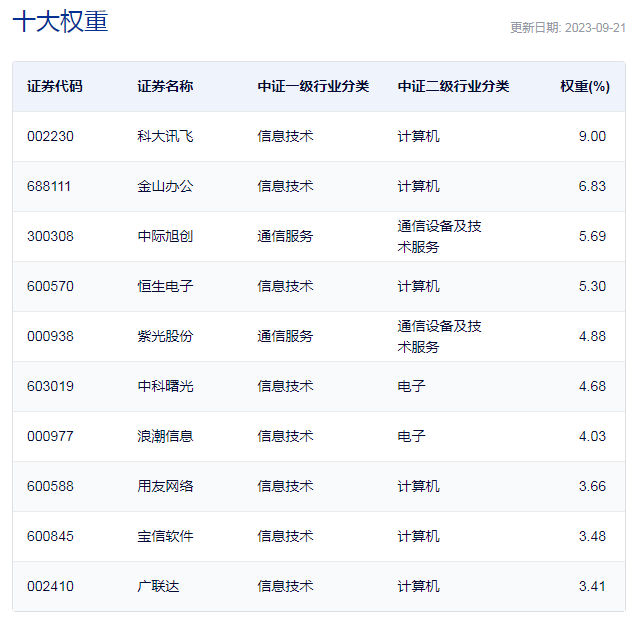This screenshot has width=635, height=627.
Task: Click the stock name 恒生电子
Action: 165,286
